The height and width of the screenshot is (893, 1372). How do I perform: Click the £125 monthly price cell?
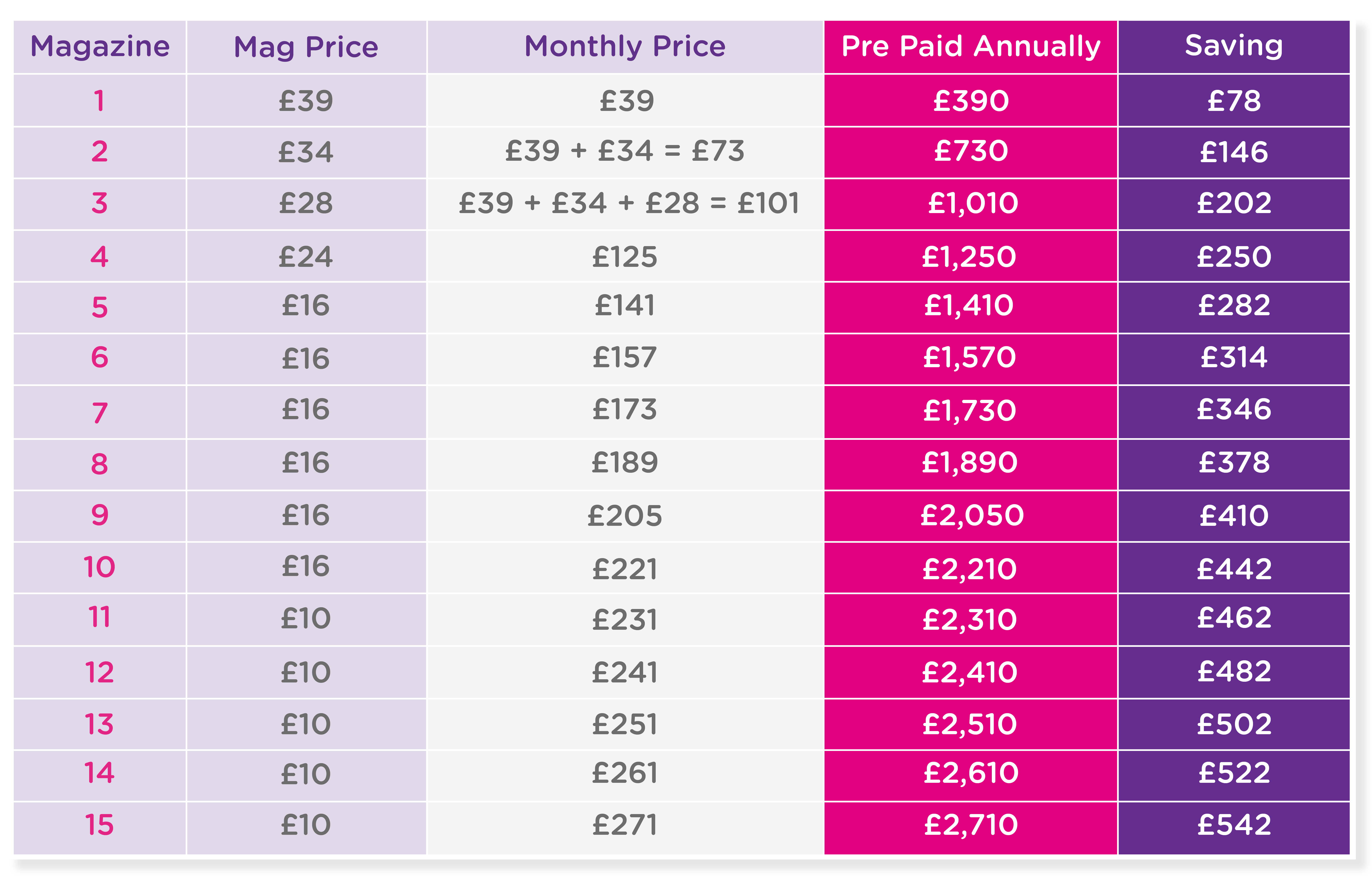625,256
